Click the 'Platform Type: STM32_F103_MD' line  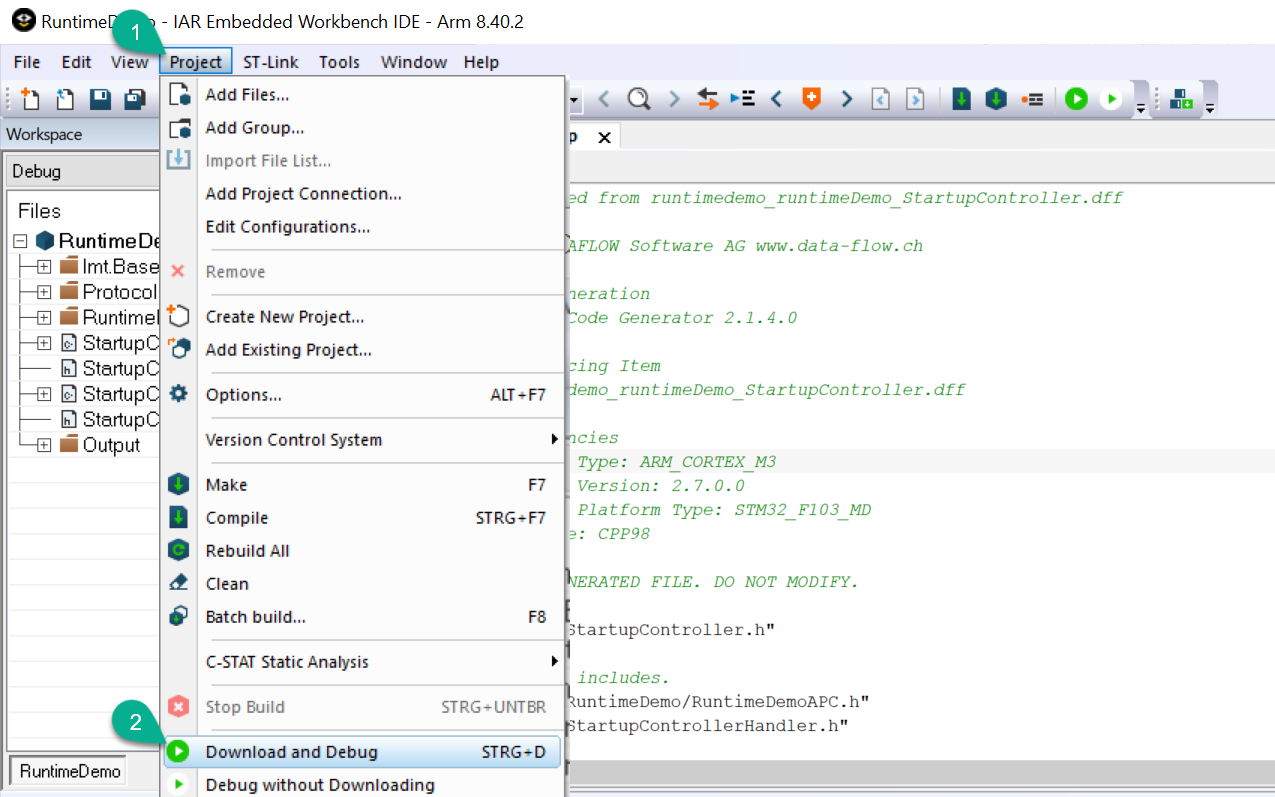point(724,510)
